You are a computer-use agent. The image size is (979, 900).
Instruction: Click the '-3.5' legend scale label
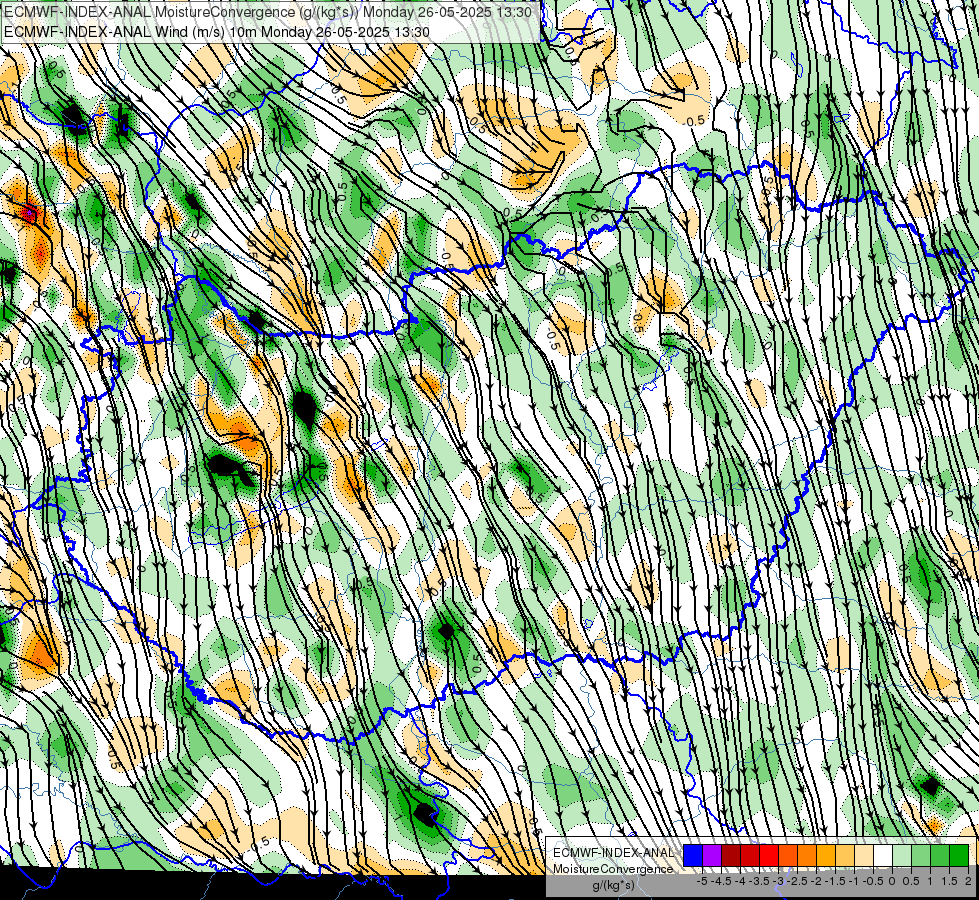759,881
